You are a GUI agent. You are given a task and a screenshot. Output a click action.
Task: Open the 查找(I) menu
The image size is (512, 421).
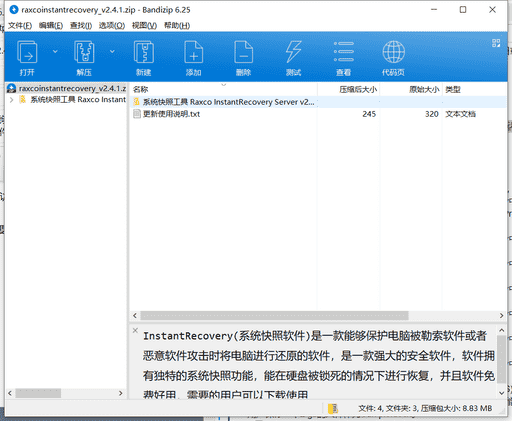[81, 26]
